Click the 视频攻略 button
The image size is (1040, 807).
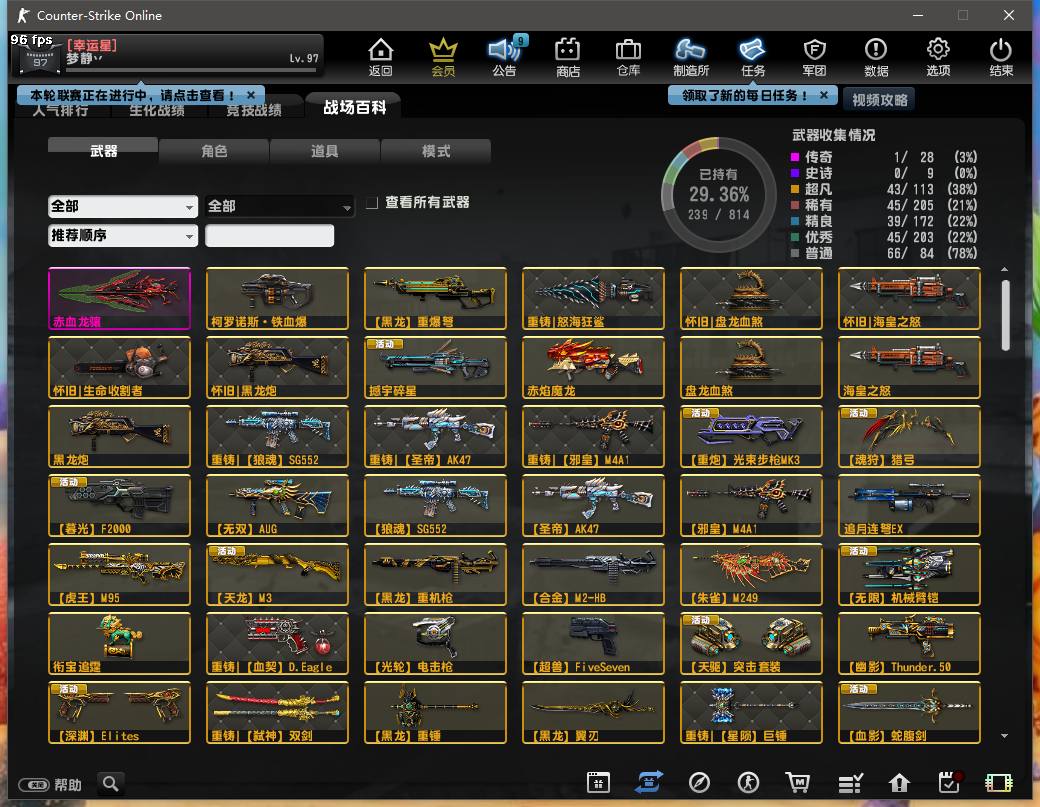(879, 99)
